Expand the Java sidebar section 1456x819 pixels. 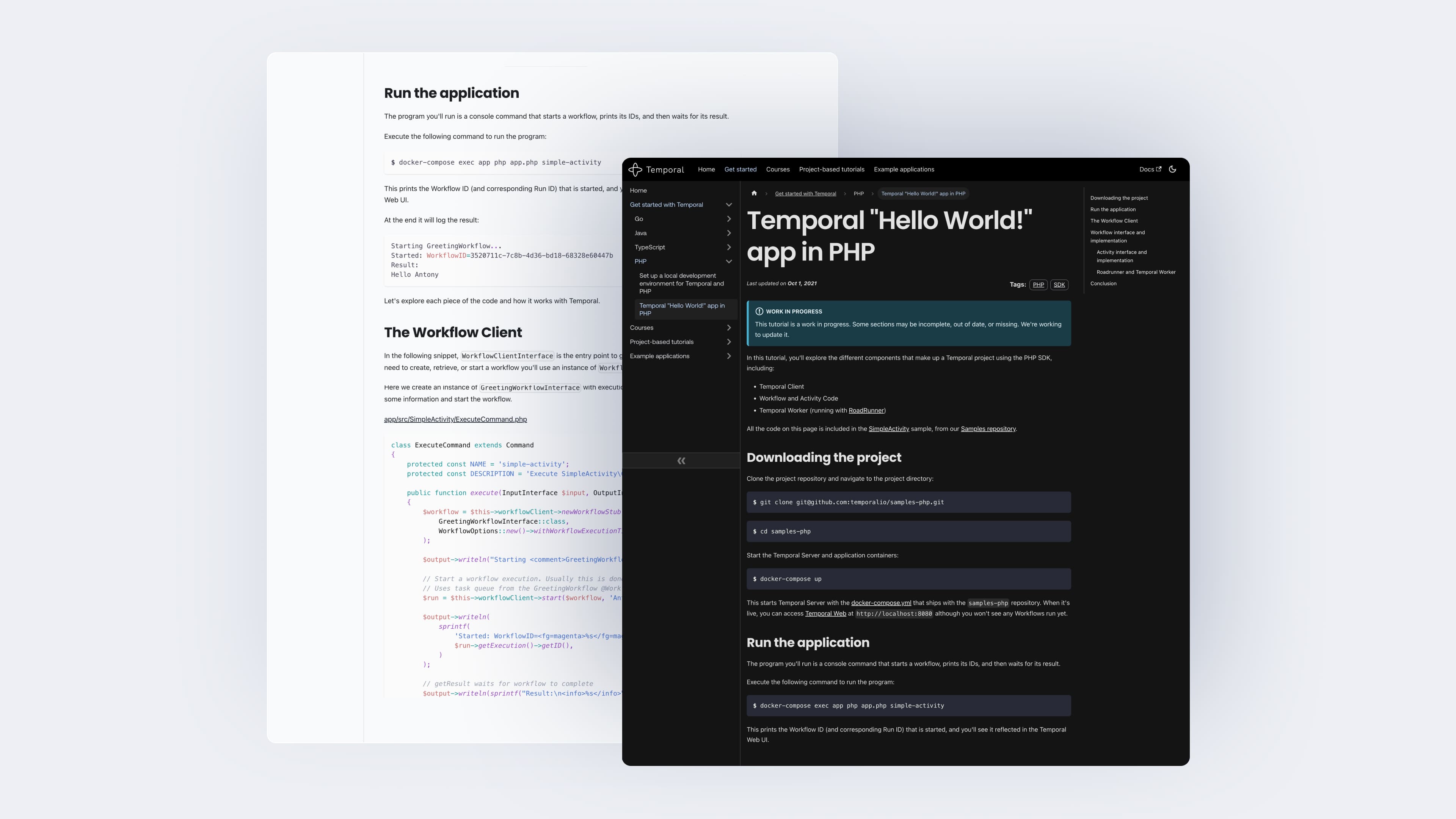[728, 233]
